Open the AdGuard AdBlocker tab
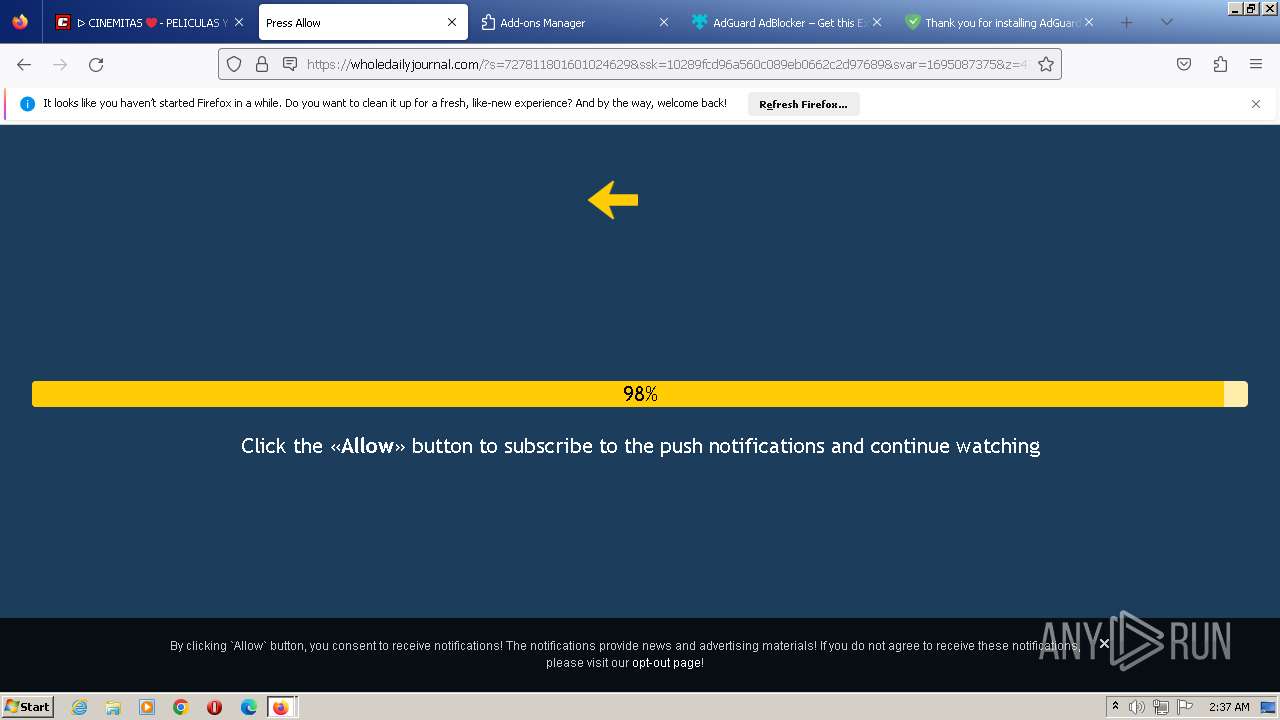 click(786, 22)
